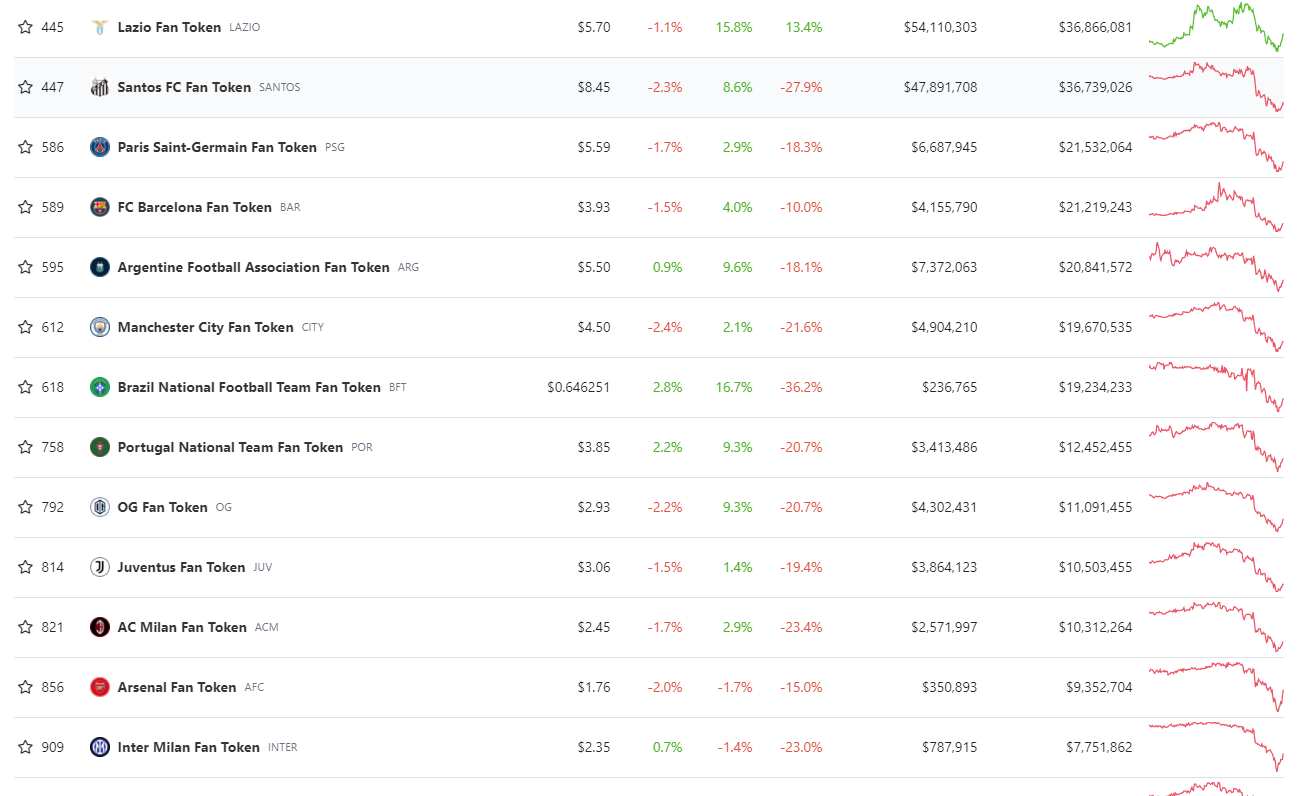Open the Paris Saint-Germain sparkline chart
Screen dimensions: 1298x796
coord(1216,147)
